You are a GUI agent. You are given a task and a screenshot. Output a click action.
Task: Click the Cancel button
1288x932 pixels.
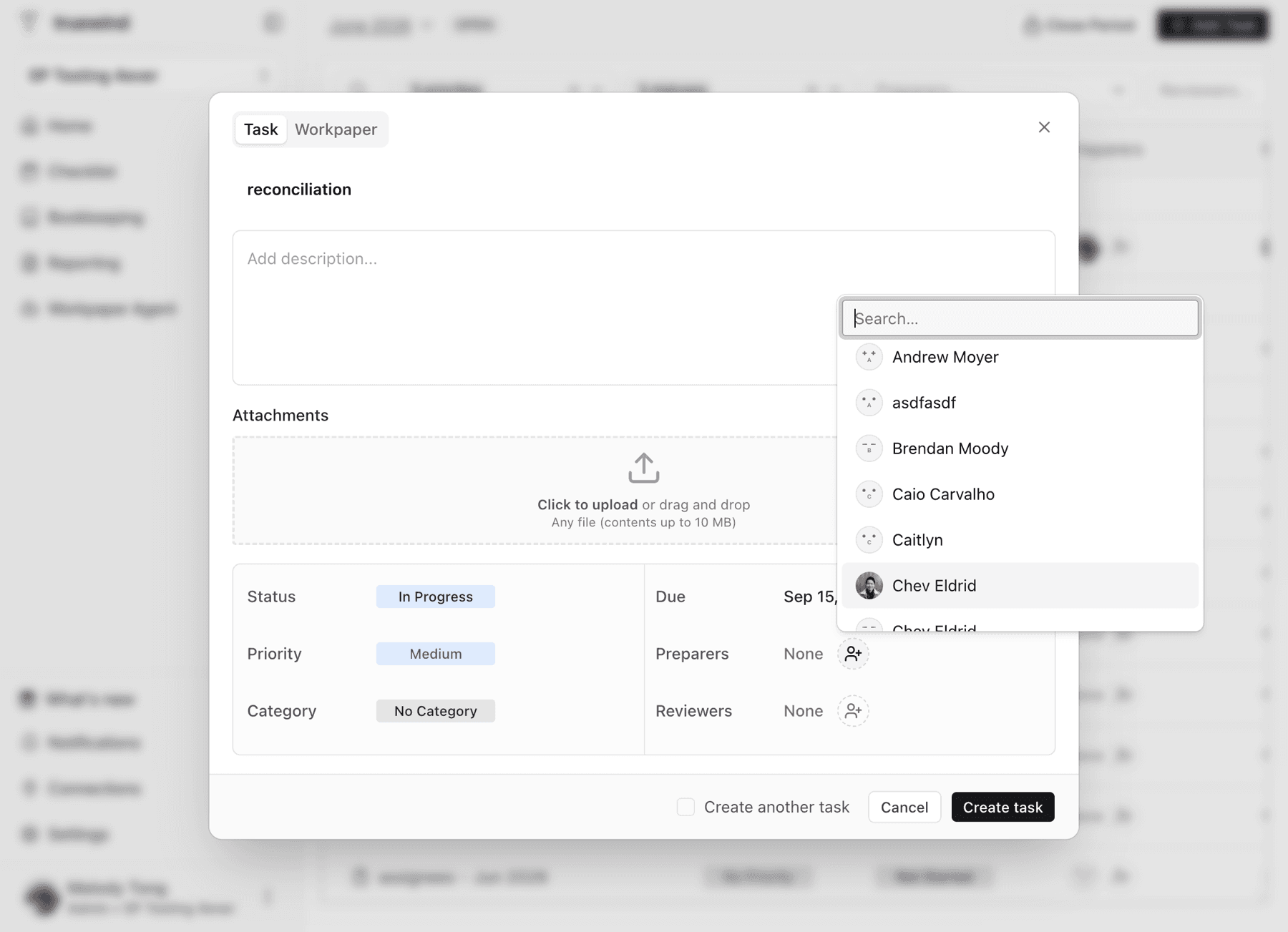tap(904, 807)
